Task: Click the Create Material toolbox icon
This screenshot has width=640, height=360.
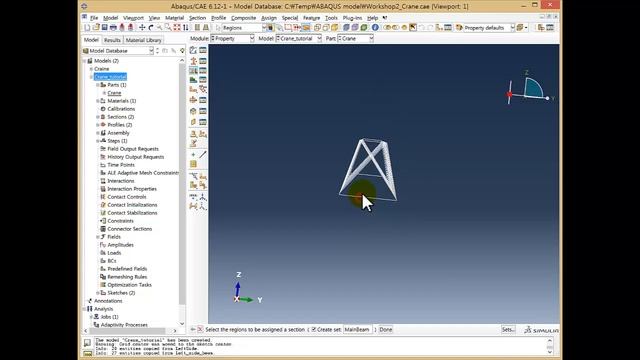Action: [193, 50]
